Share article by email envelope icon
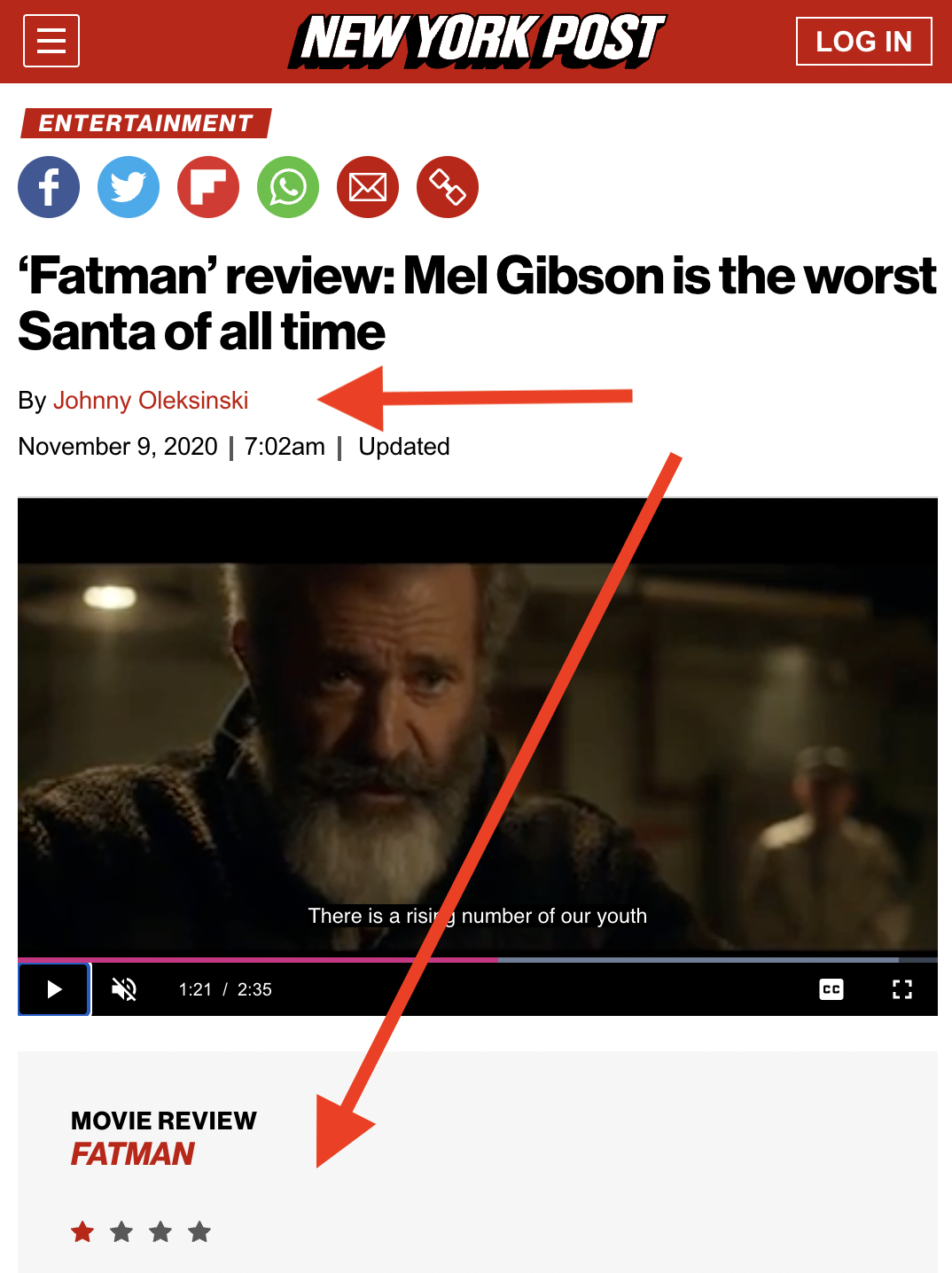This screenshot has width=952, height=1273. (x=368, y=187)
